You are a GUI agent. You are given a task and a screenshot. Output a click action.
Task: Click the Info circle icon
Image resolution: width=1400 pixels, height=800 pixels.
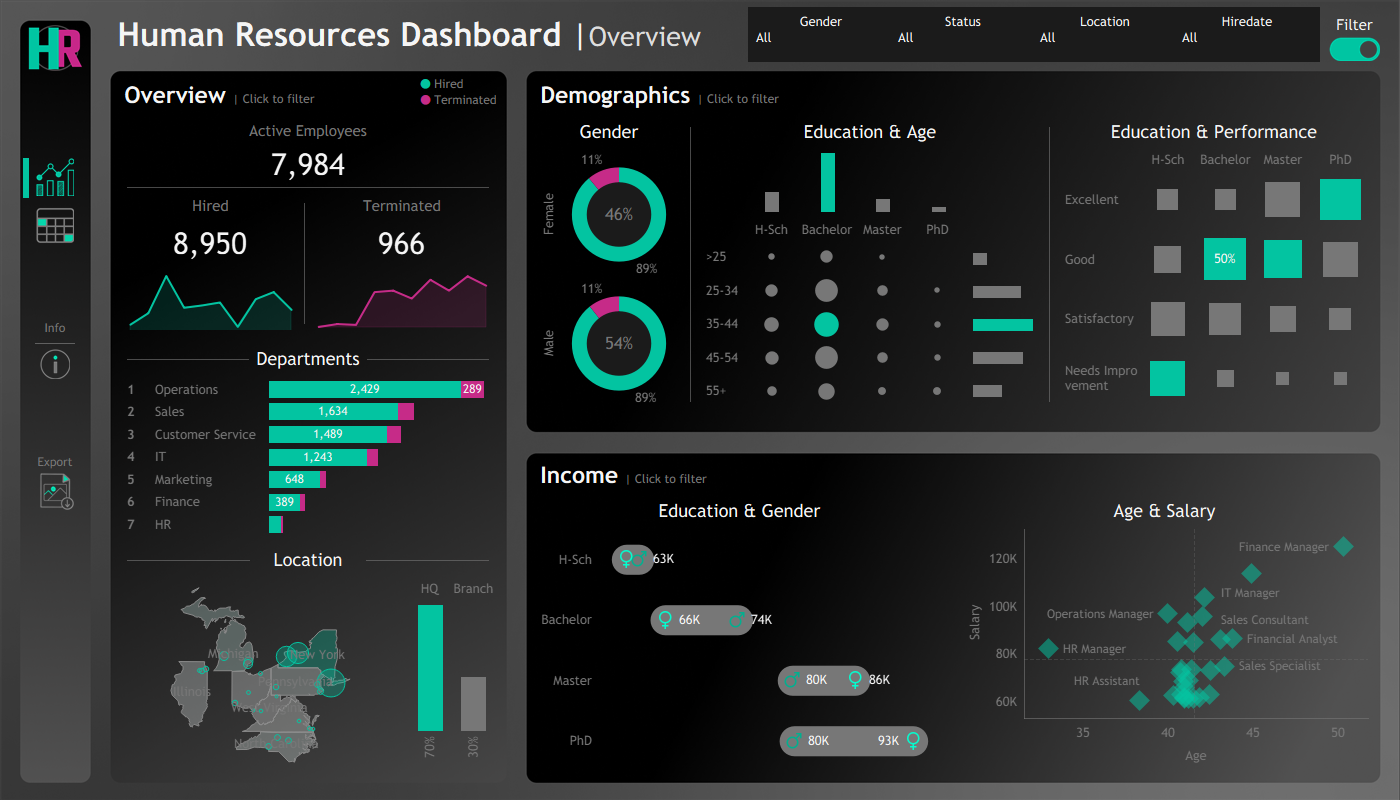[x=55, y=364]
